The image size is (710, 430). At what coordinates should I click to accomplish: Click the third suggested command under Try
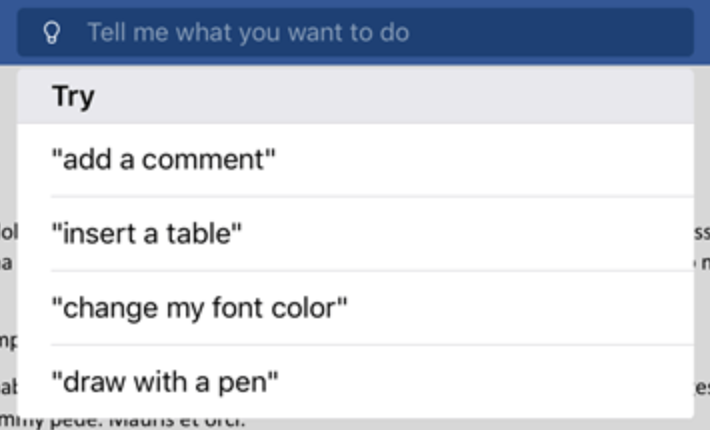(x=199, y=307)
